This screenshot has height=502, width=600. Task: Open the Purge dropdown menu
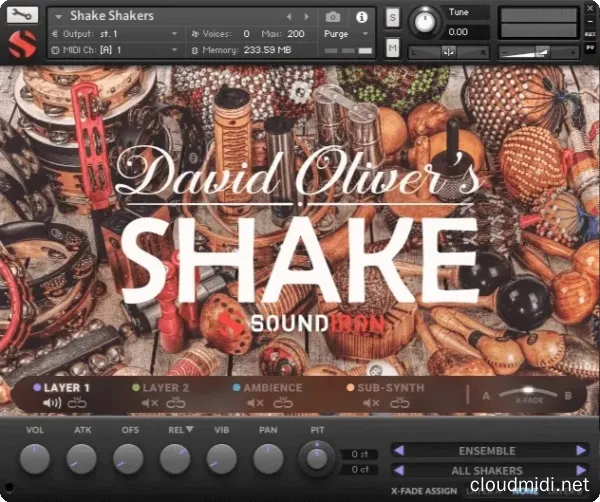click(345, 33)
